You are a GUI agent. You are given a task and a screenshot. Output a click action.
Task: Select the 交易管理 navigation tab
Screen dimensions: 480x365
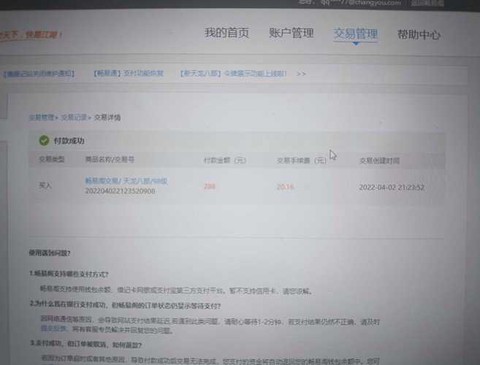point(355,34)
